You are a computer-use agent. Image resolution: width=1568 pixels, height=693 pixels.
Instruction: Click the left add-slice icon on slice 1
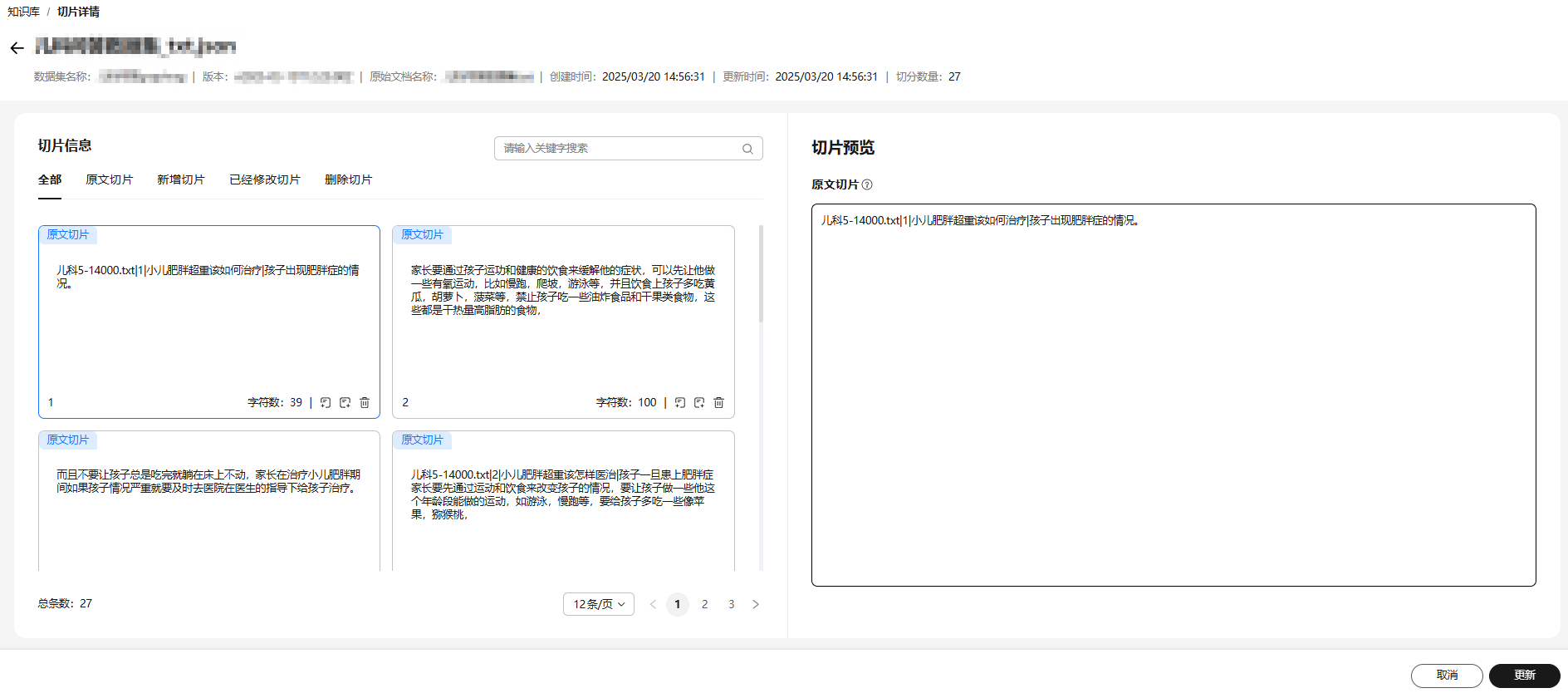coord(326,403)
